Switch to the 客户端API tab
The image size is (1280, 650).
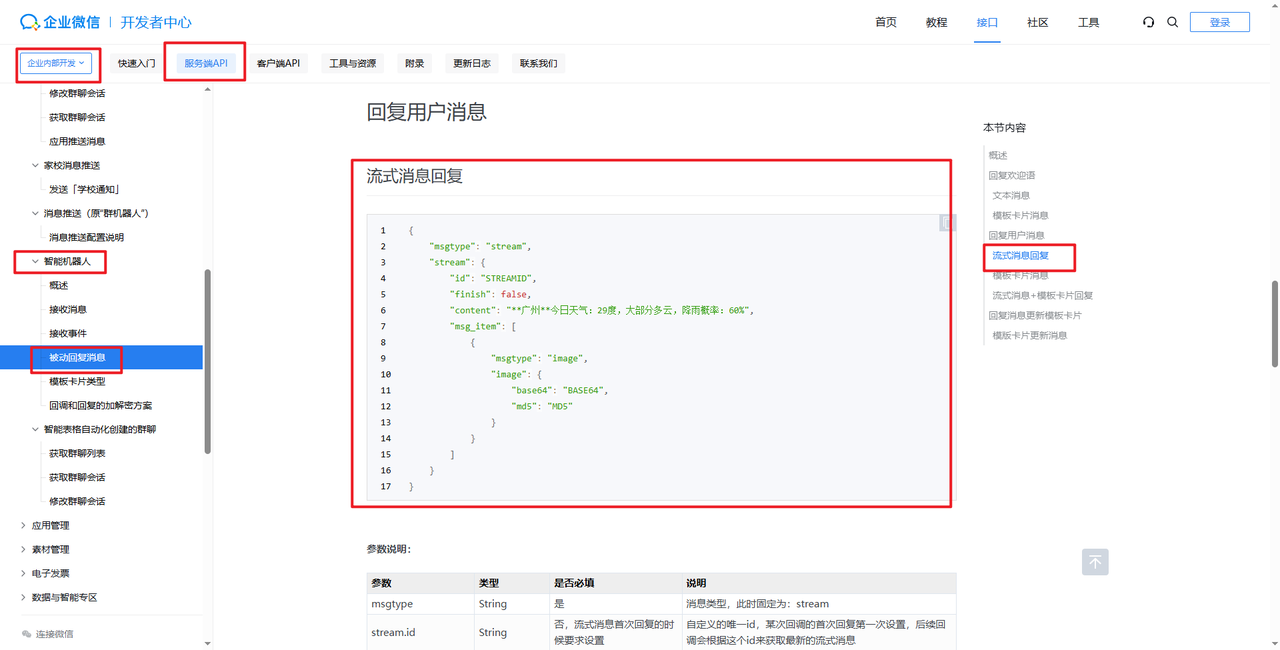[278, 63]
